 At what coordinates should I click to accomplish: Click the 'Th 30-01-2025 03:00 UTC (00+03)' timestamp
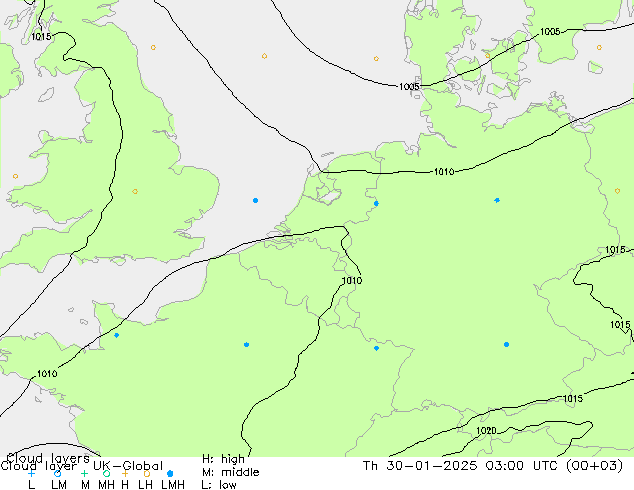coord(492,466)
